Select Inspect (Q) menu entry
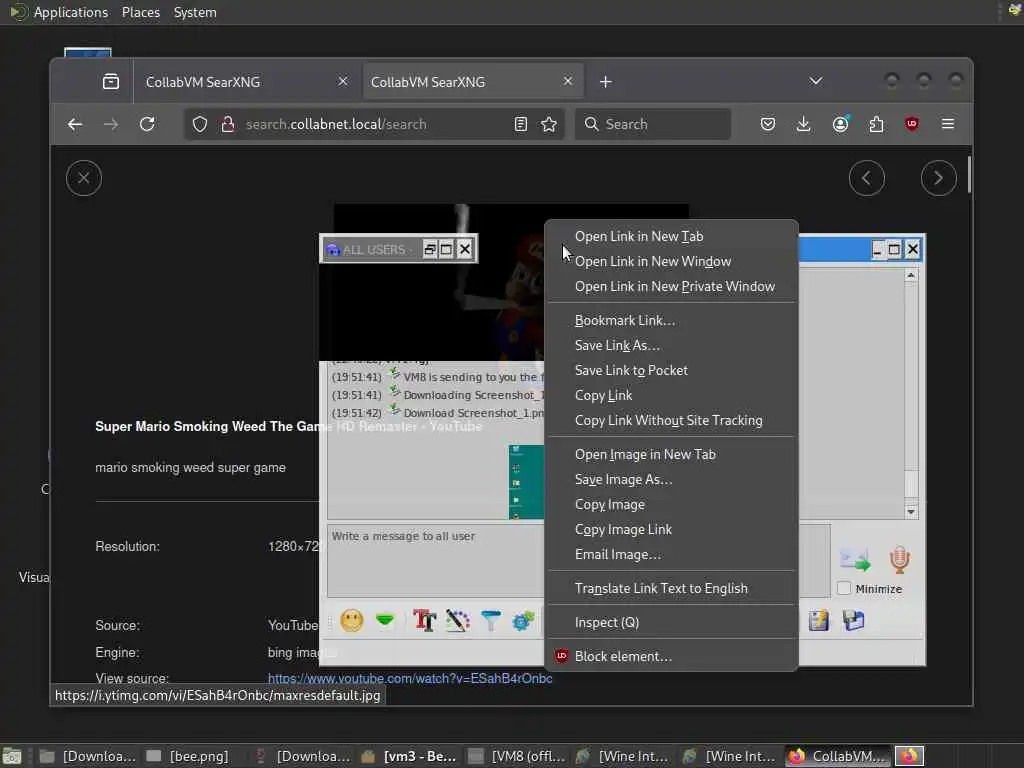1024x768 pixels. (x=671, y=622)
